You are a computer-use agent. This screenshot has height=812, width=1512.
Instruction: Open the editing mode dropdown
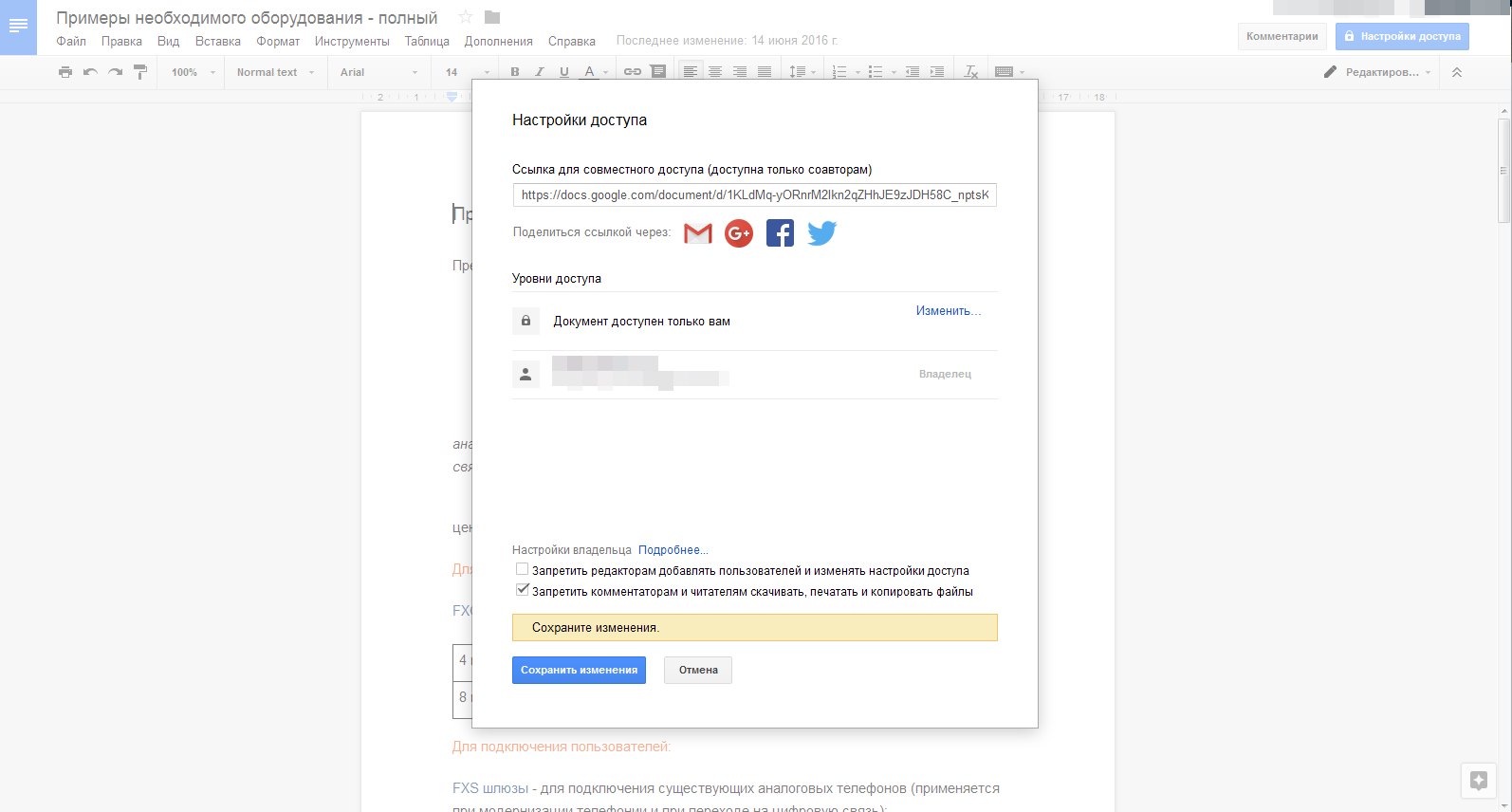[1377, 72]
